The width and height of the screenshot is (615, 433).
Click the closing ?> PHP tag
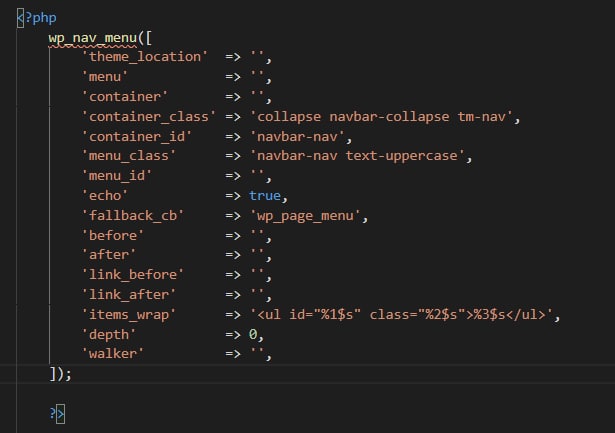pyautogui.click(x=57, y=414)
